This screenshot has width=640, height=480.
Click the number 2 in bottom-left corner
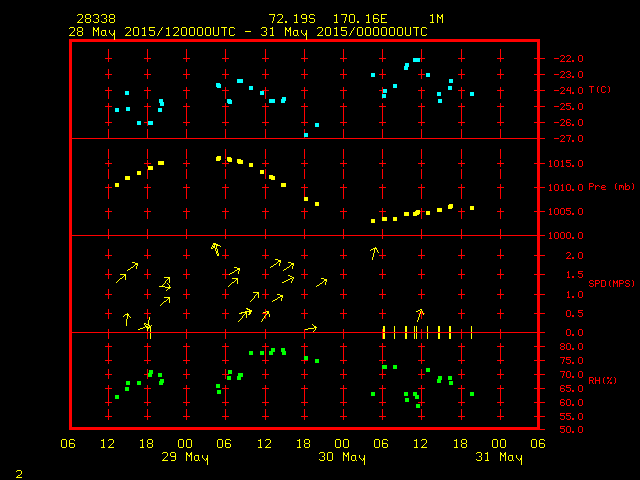18,472
